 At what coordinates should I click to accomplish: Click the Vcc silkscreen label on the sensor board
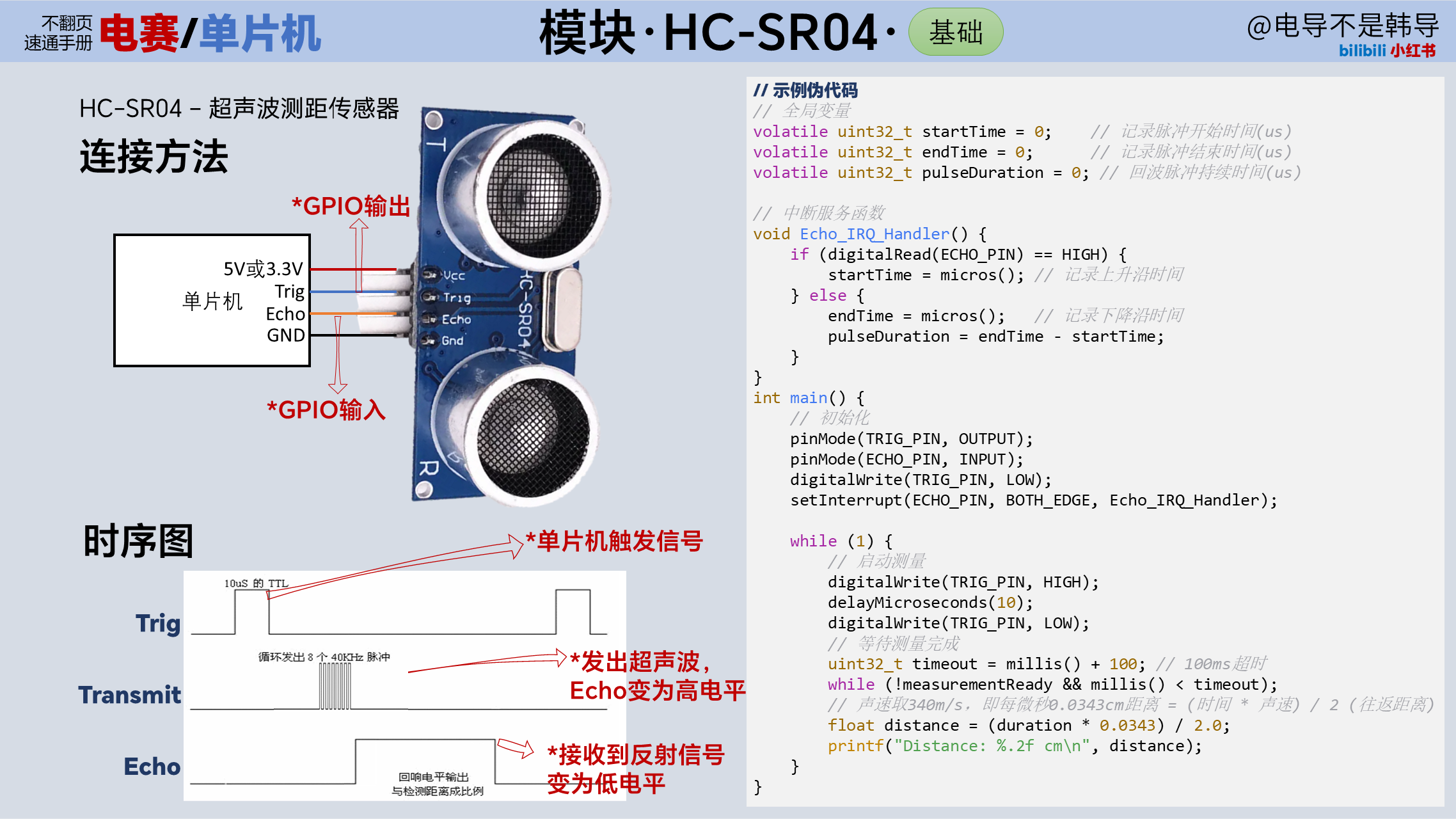[454, 276]
